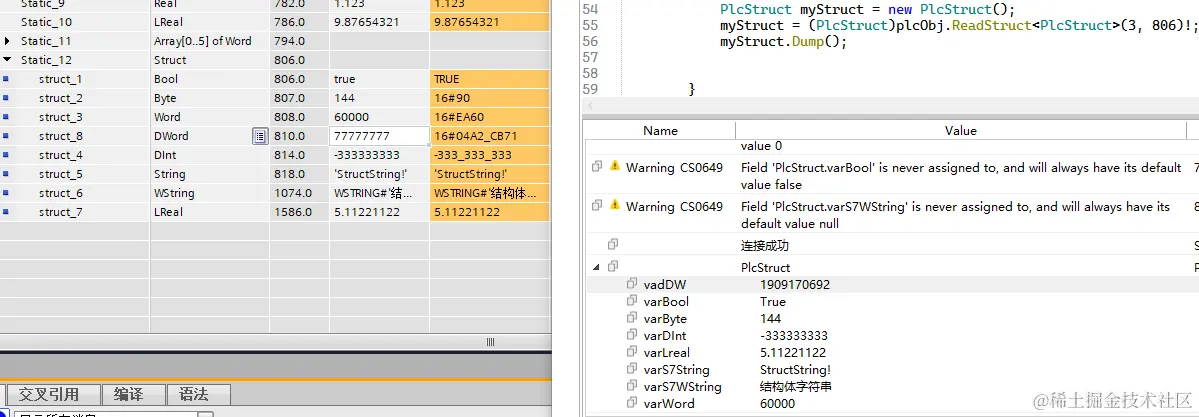This screenshot has height=417, width=1199.
Task: Click the 连接成功 output message
Action: point(765,246)
